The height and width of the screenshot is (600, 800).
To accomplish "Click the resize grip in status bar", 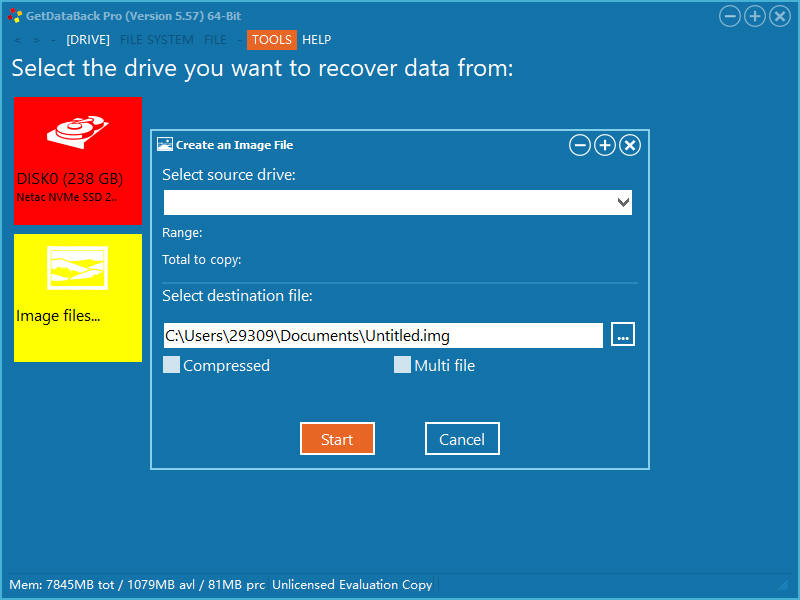I will tap(785, 585).
